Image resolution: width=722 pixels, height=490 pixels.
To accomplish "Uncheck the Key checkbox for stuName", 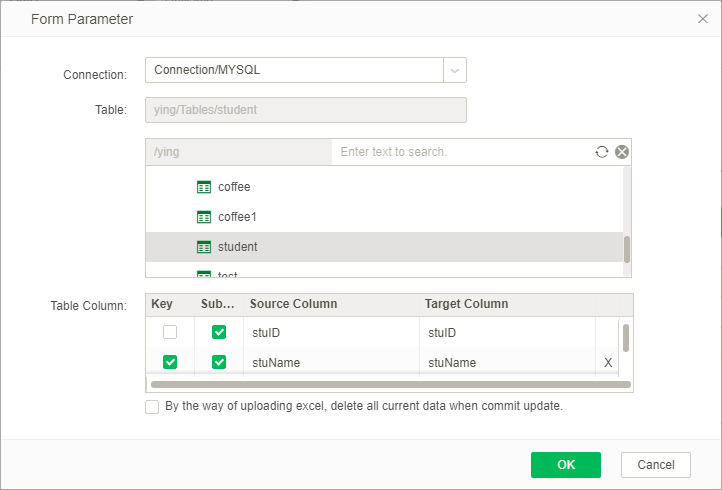I will (x=170, y=362).
